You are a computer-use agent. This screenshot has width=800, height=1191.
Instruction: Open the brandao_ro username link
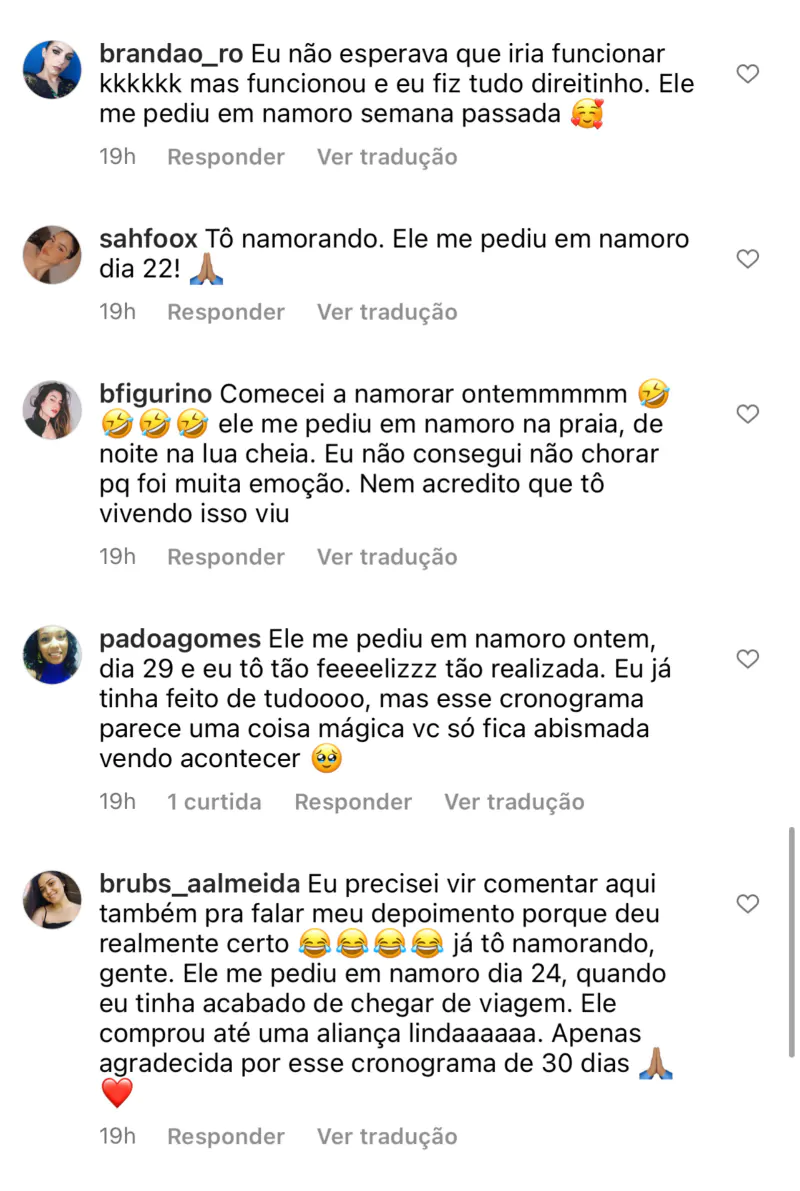click(171, 54)
